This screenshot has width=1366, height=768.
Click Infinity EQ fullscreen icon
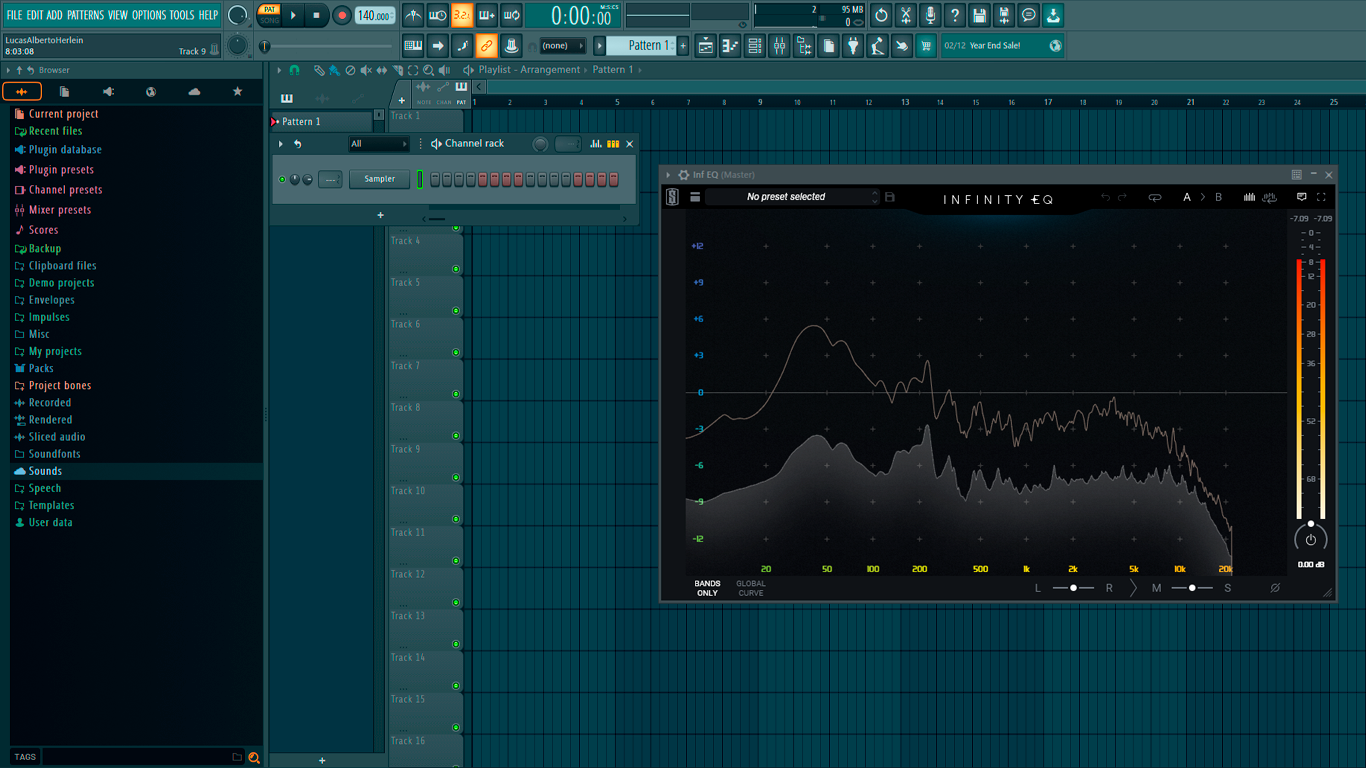pyautogui.click(x=1321, y=197)
